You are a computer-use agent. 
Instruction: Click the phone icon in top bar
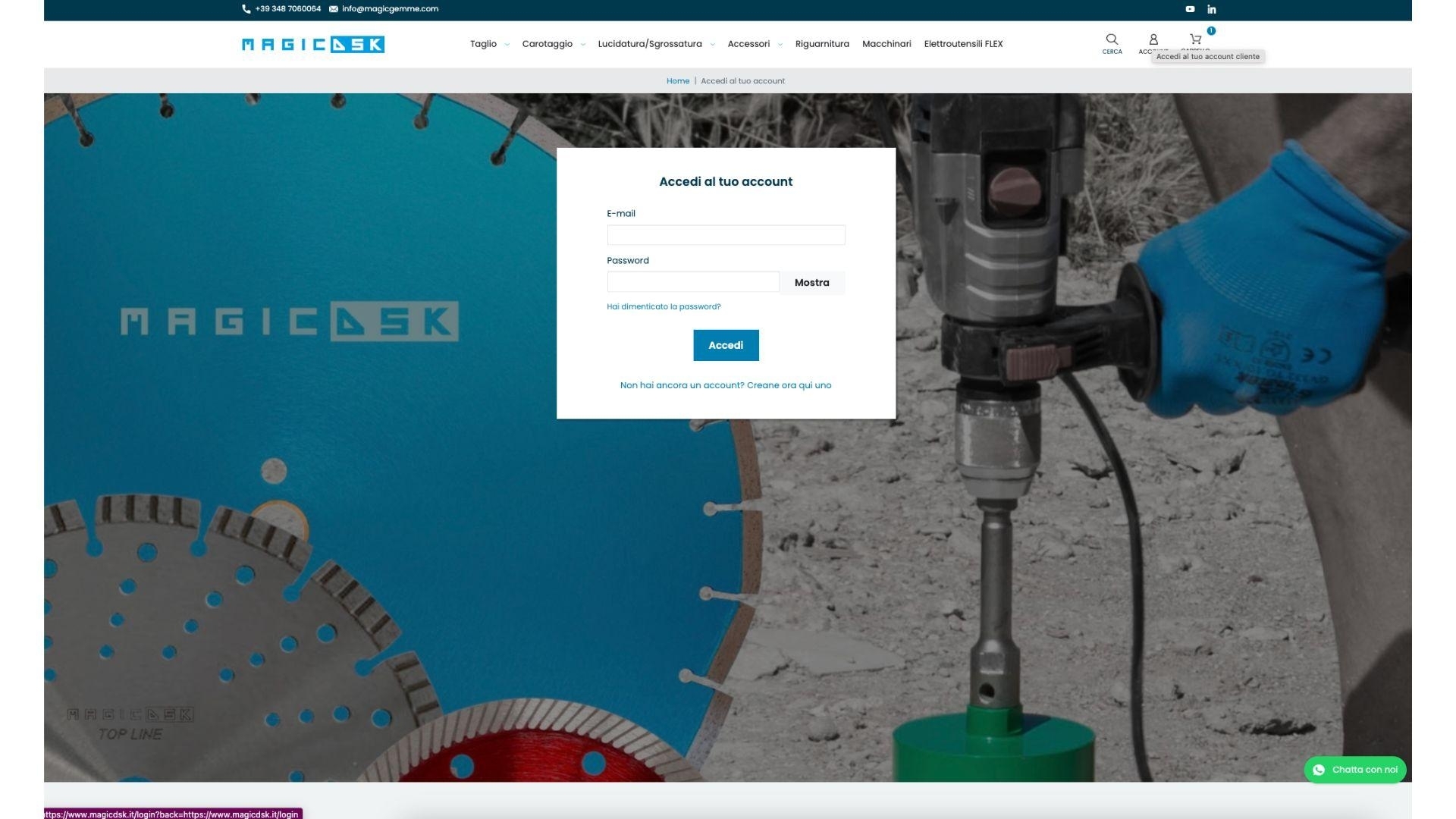[x=246, y=9]
